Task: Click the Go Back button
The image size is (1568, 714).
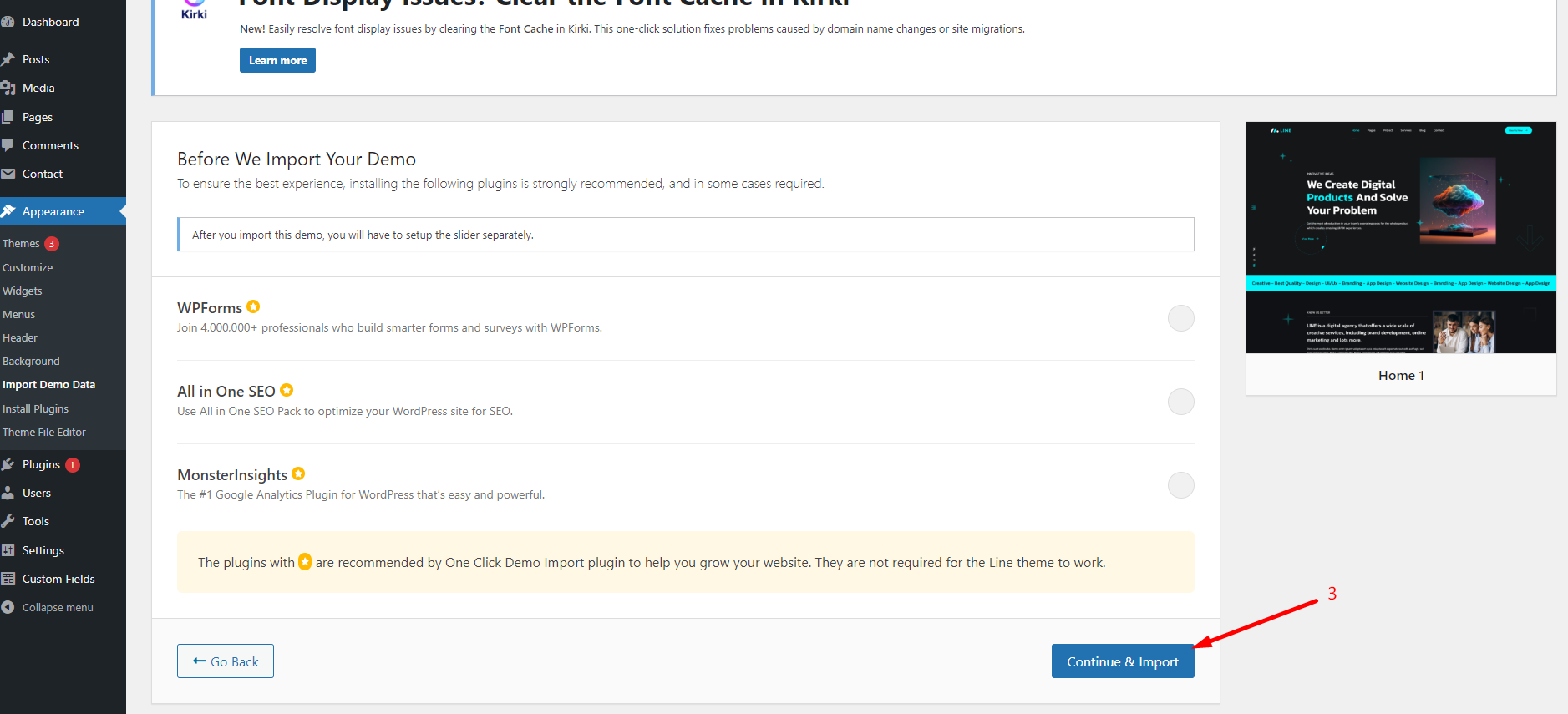Action: (x=226, y=661)
